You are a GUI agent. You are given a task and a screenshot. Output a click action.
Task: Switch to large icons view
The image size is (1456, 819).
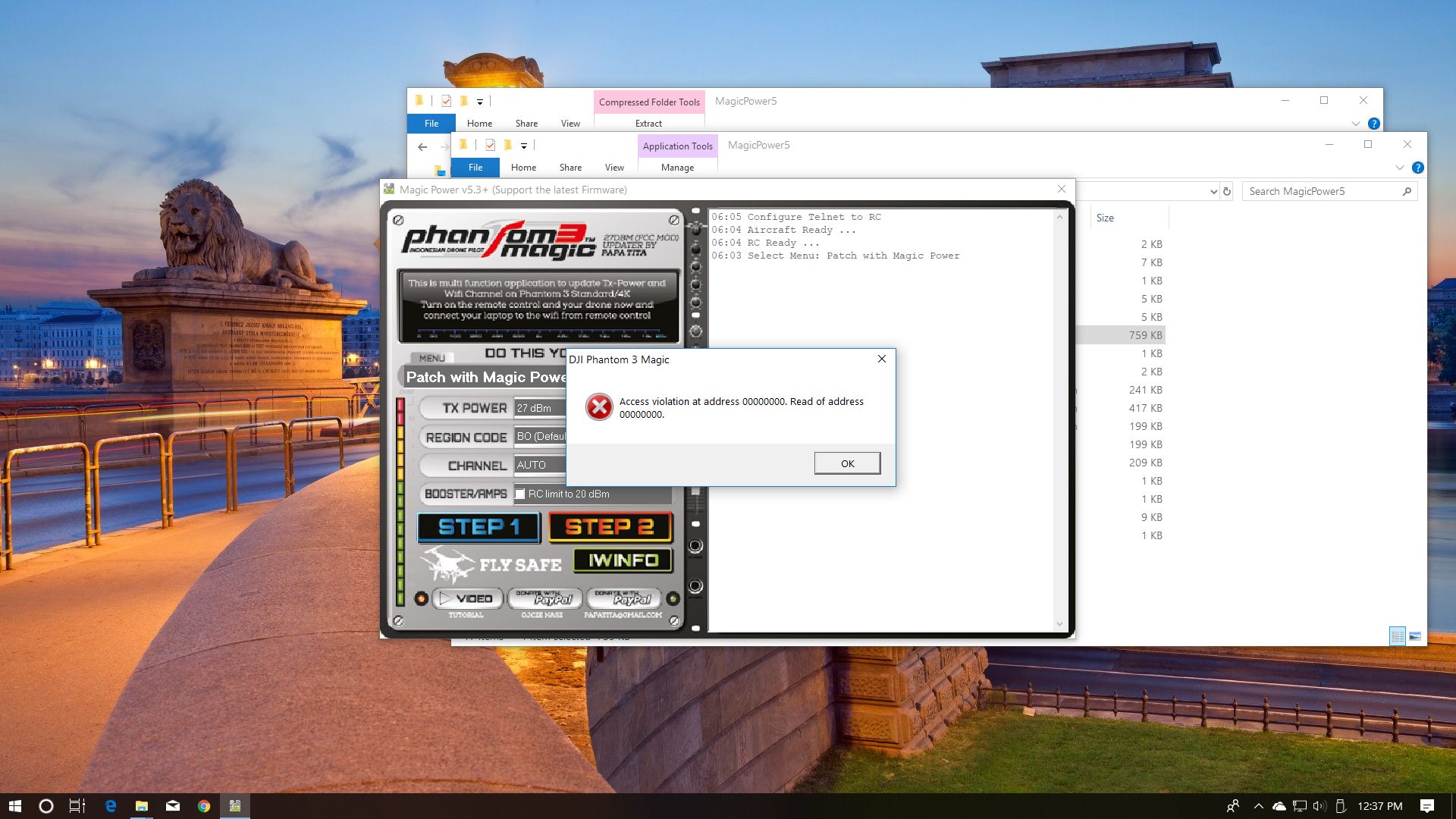point(1414,636)
